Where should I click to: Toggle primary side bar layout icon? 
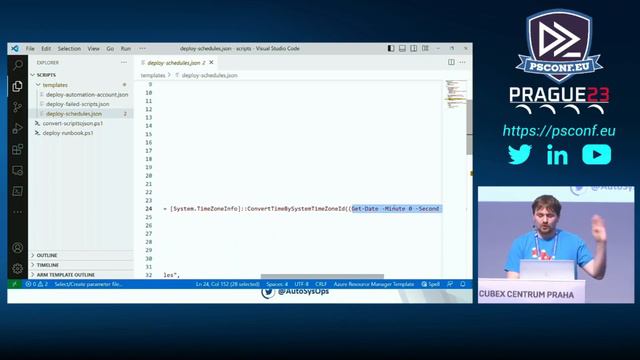click(x=391, y=48)
